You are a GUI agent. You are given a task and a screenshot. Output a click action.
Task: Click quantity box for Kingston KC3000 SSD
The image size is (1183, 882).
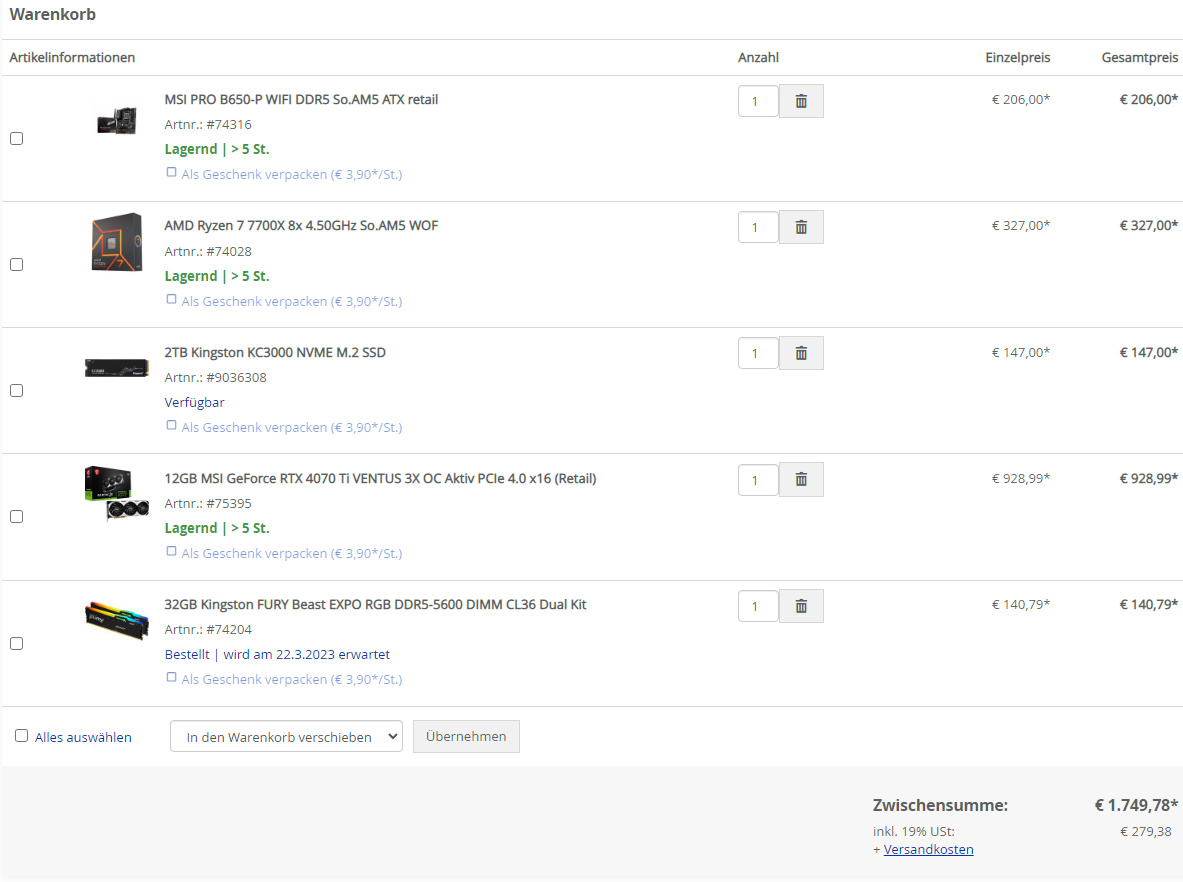[x=757, y=353]
